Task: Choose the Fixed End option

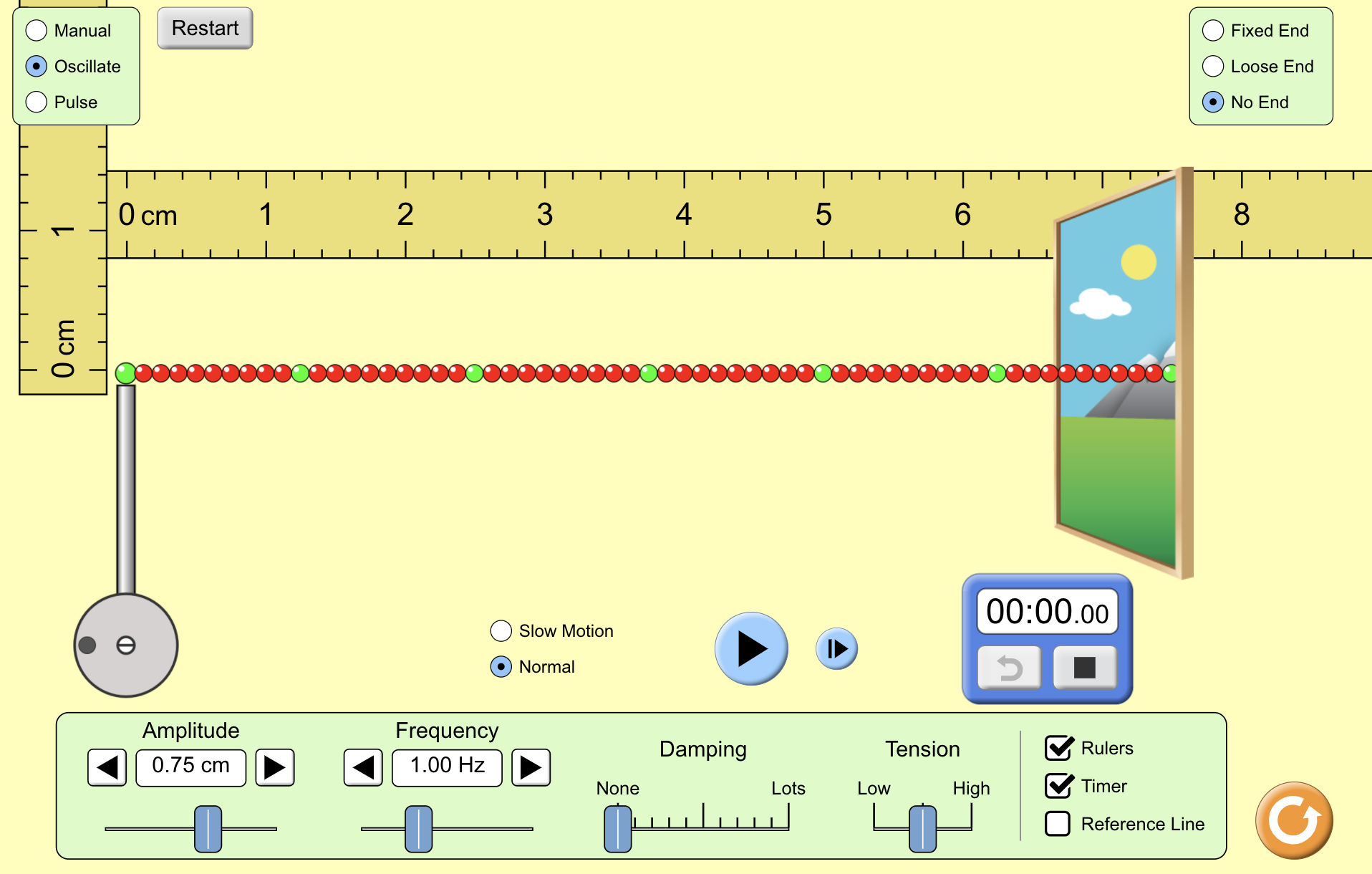Action: coord(1213,31)
